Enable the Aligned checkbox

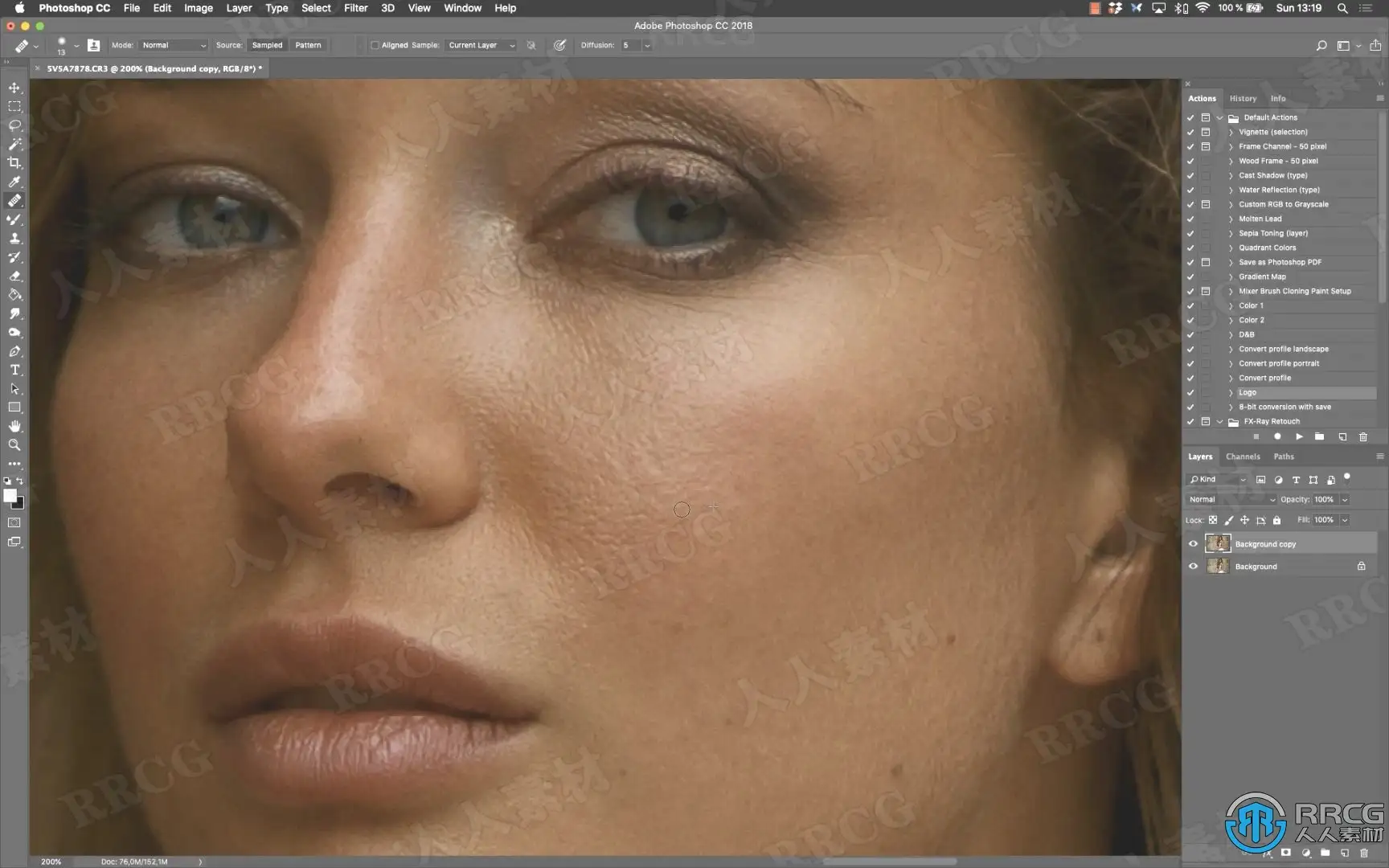(375, 46)
